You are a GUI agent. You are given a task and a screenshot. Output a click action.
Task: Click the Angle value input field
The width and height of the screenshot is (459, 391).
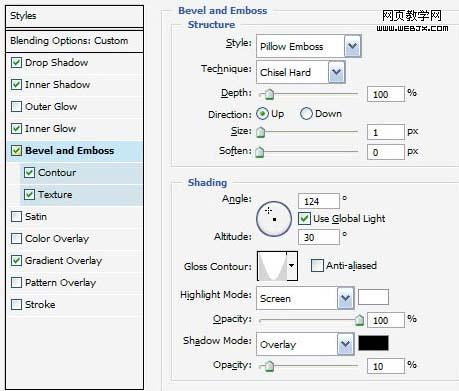click(319, 201)
